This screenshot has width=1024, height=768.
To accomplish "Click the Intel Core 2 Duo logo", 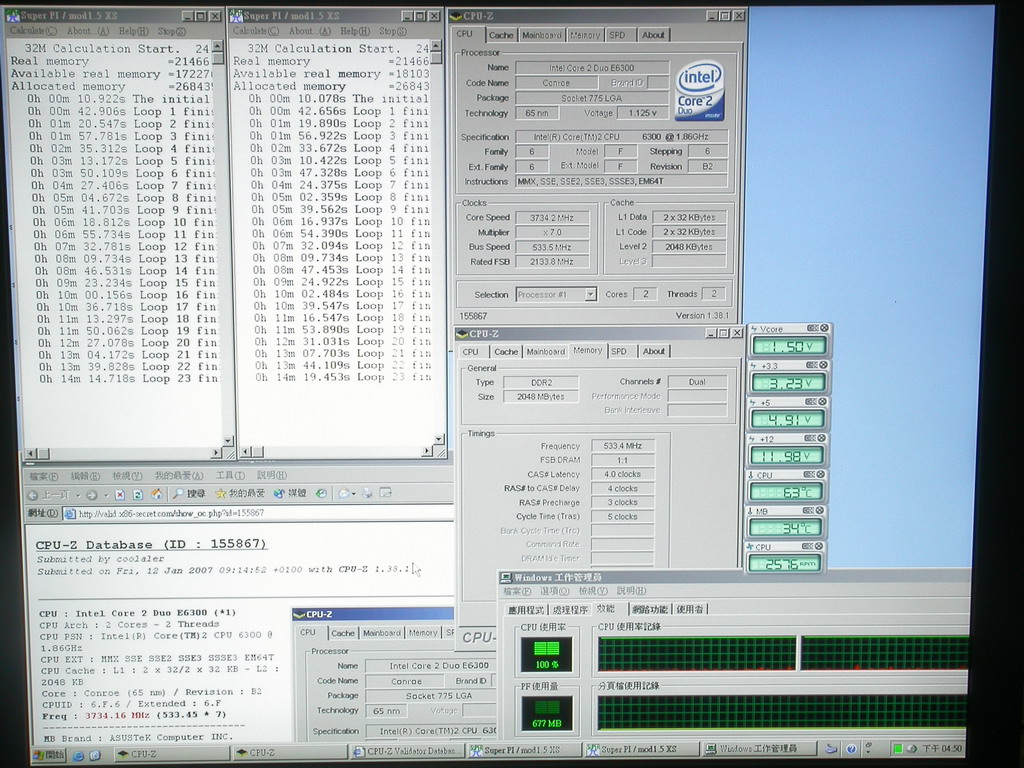I will coord(700,91).
